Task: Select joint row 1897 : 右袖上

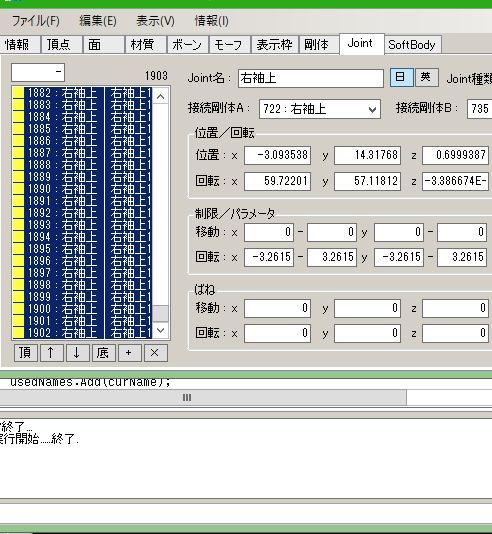Action: coord(82,273)
